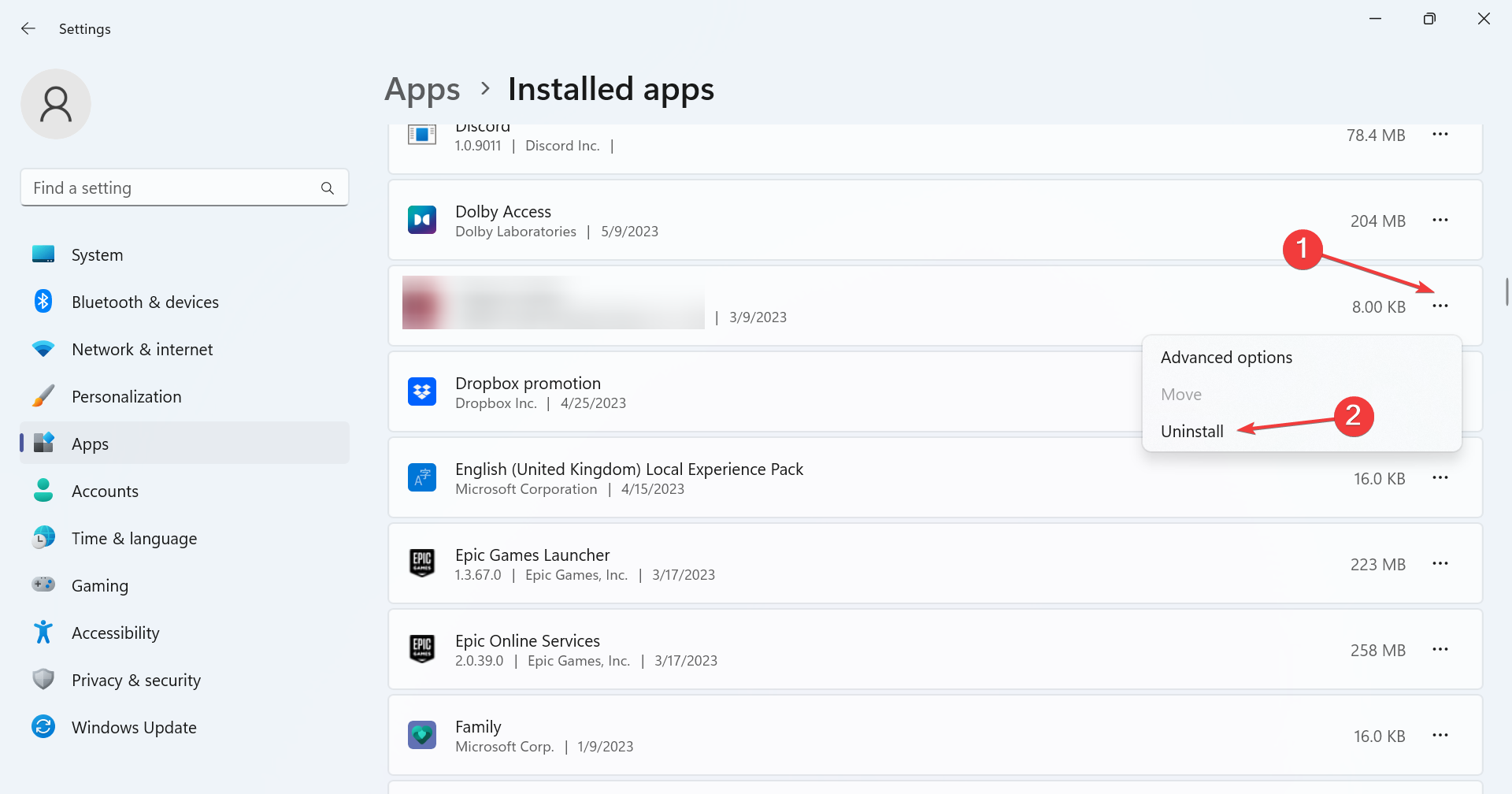Select the Dolby Access app name
Viewport: 1512px width, 794px height.
503,212
